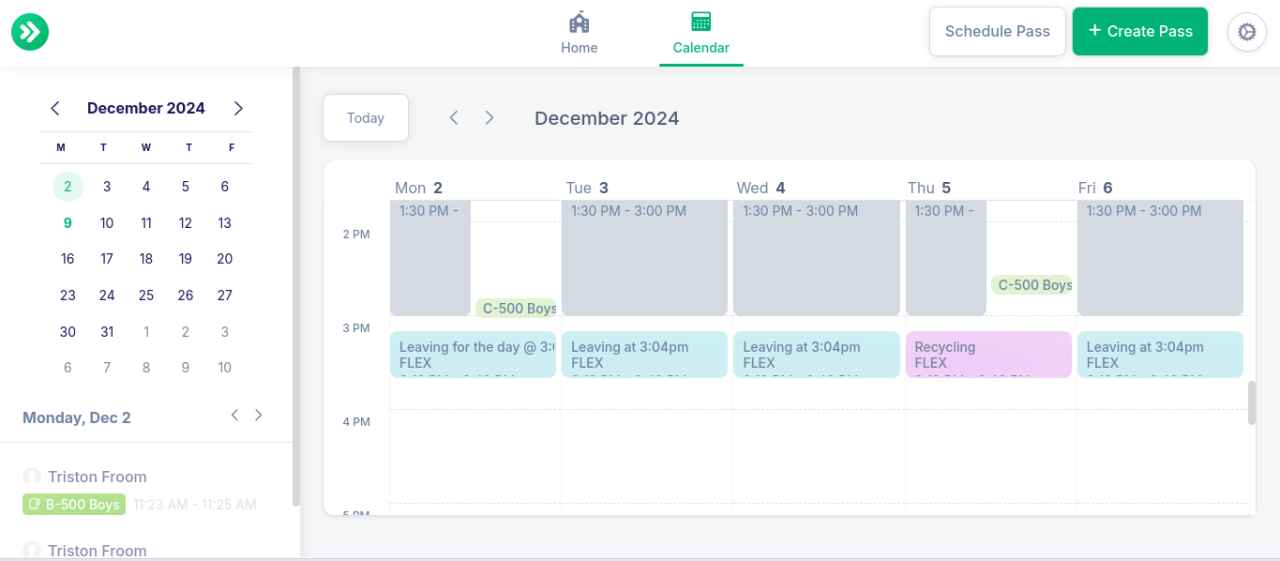Show next week in main calendar
This screenshot has height=561, width=1280.
click(489, 118)
